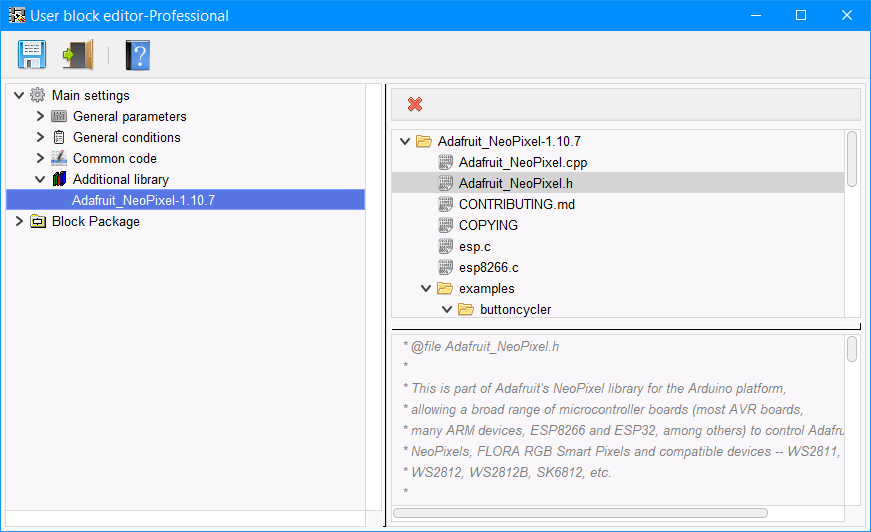Select the examples folder name
The width and height of the screenshot is (871, 532).
click(x=487, y=289)
